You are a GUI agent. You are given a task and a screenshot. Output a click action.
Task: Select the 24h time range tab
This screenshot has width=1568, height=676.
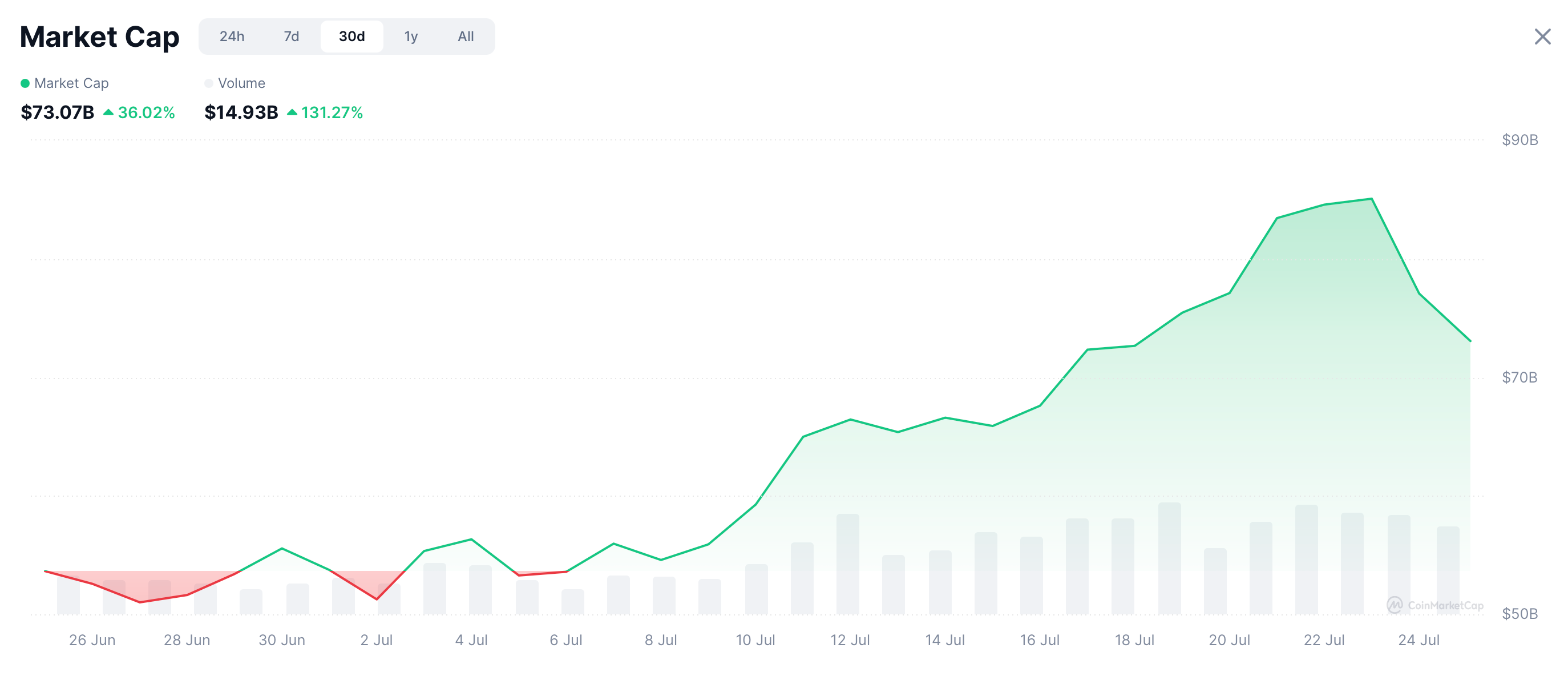click(232, 37)
